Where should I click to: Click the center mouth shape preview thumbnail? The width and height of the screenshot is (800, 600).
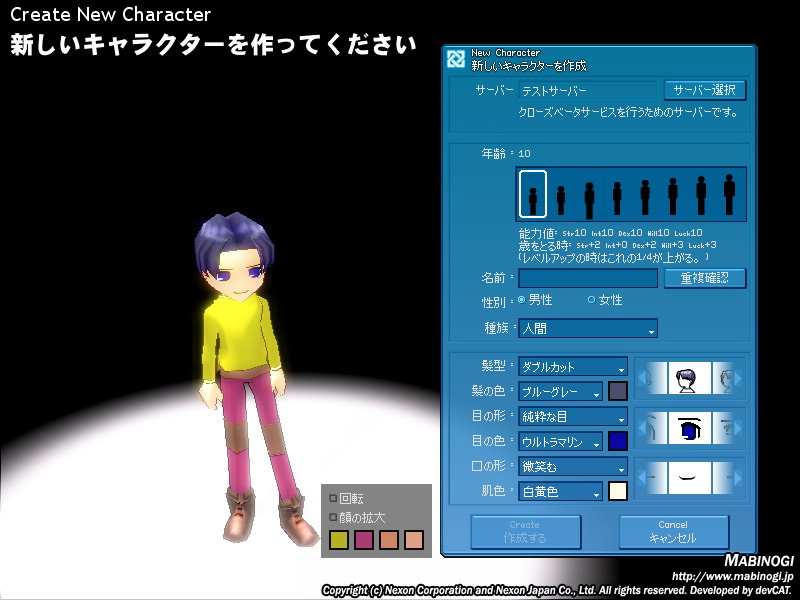689,478
